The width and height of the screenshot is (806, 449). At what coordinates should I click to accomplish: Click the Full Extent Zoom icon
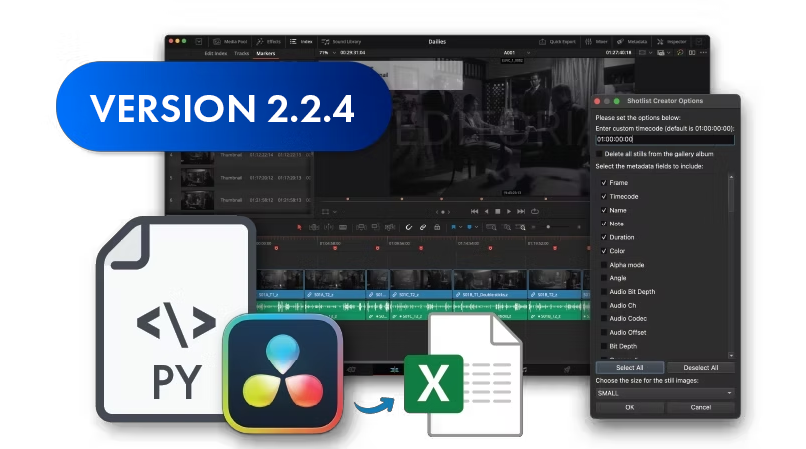(x=491, y=227)
